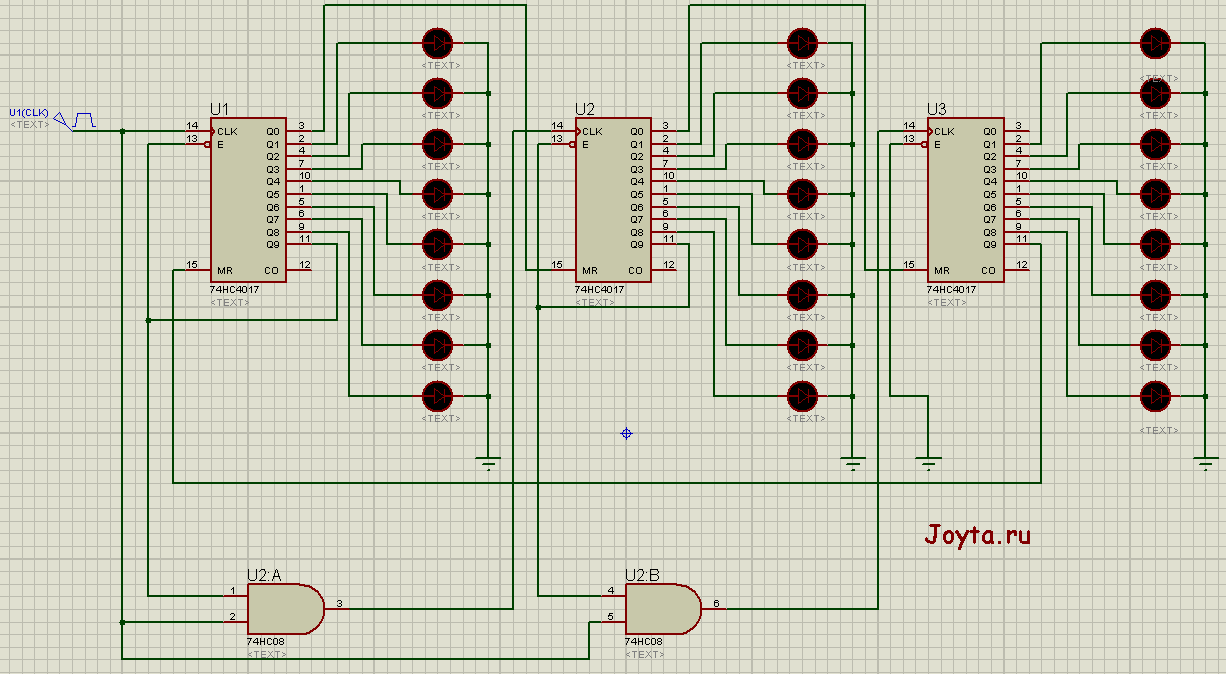The width and height of the screenshot is (1226, 674).
Task: Select the bottom LED right of U3
Action: pyautogui.click(x=1156, y=397)
